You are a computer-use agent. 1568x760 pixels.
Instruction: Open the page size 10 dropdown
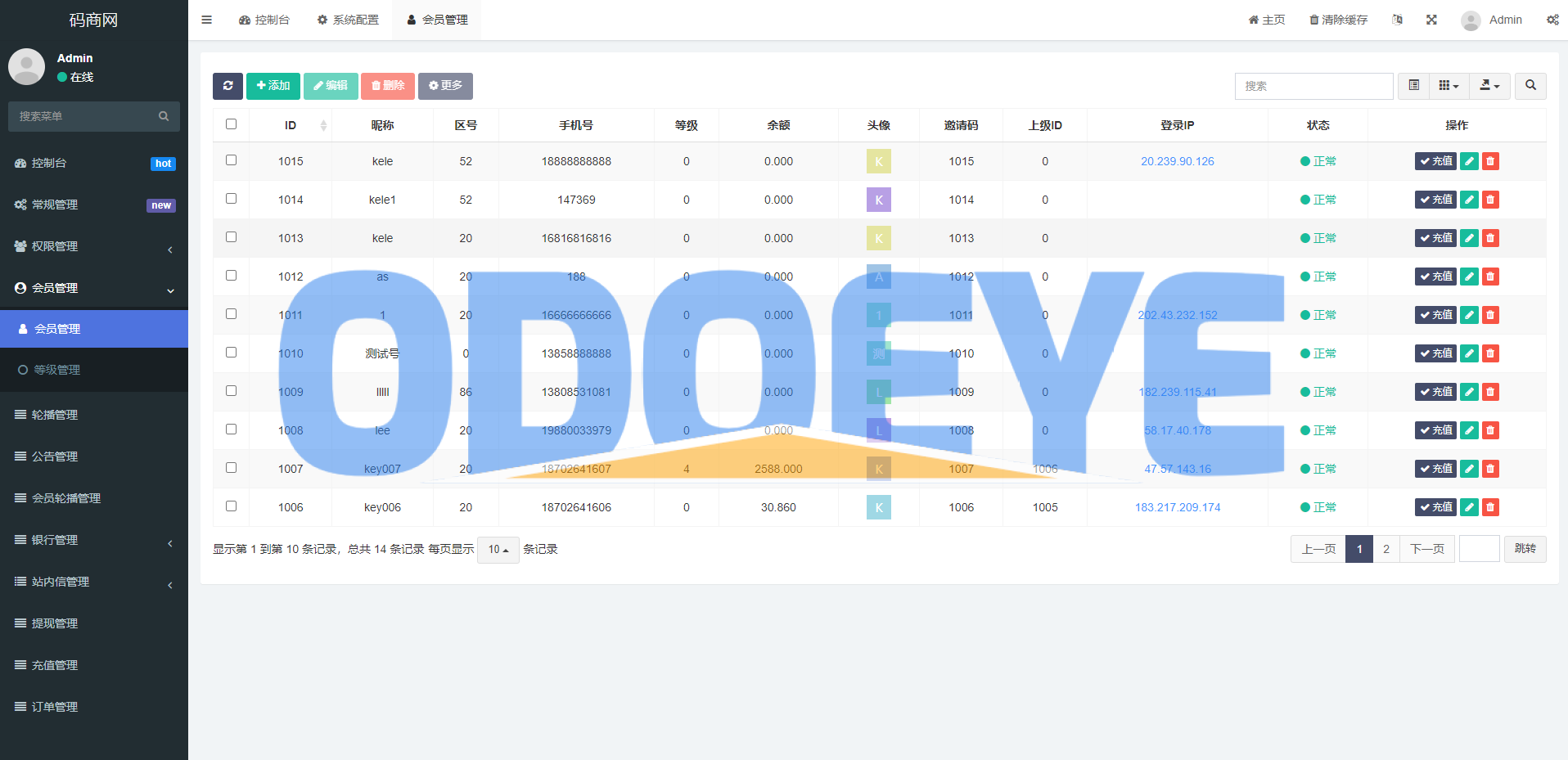click(x=498, y=550)
